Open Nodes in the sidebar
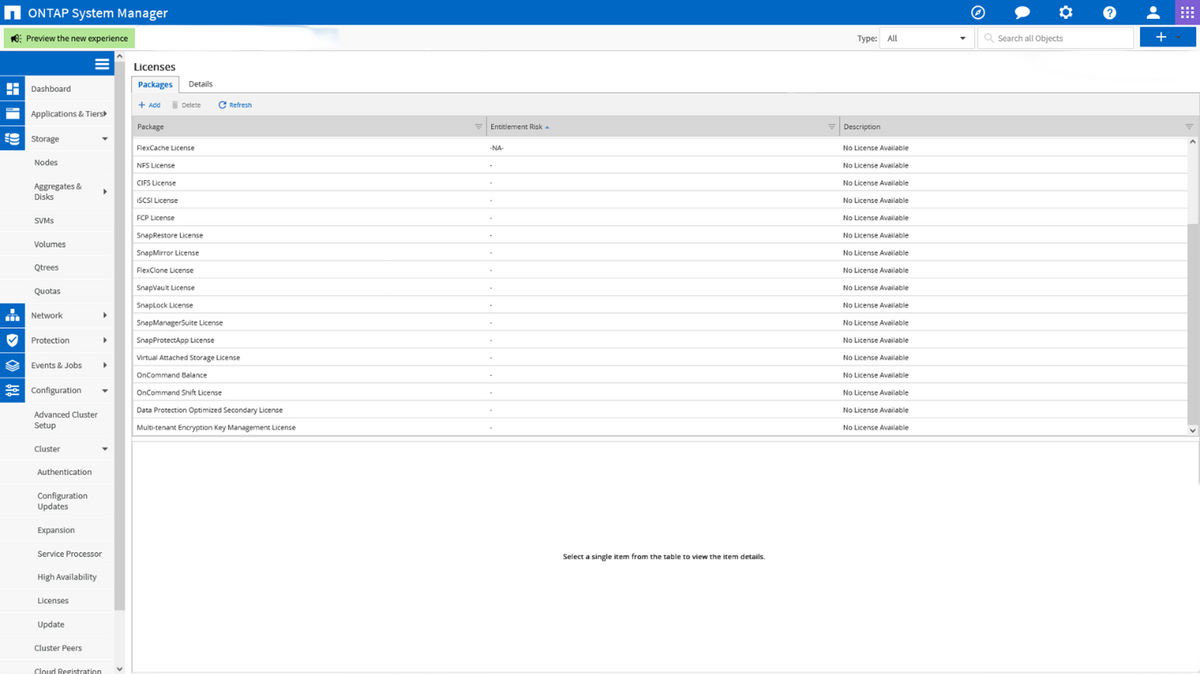1200x674 pixels. (x=46, y=162)
